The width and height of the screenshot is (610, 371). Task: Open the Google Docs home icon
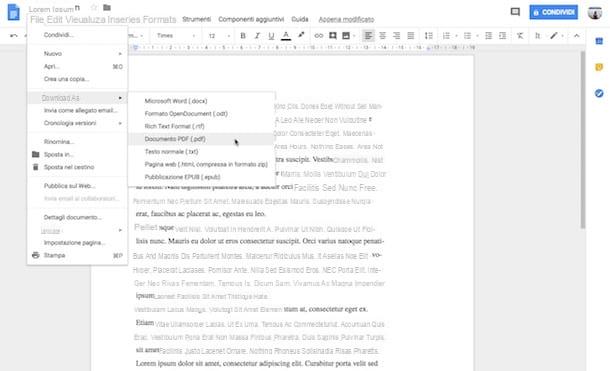pyautogui.click(x=14, y=12)
